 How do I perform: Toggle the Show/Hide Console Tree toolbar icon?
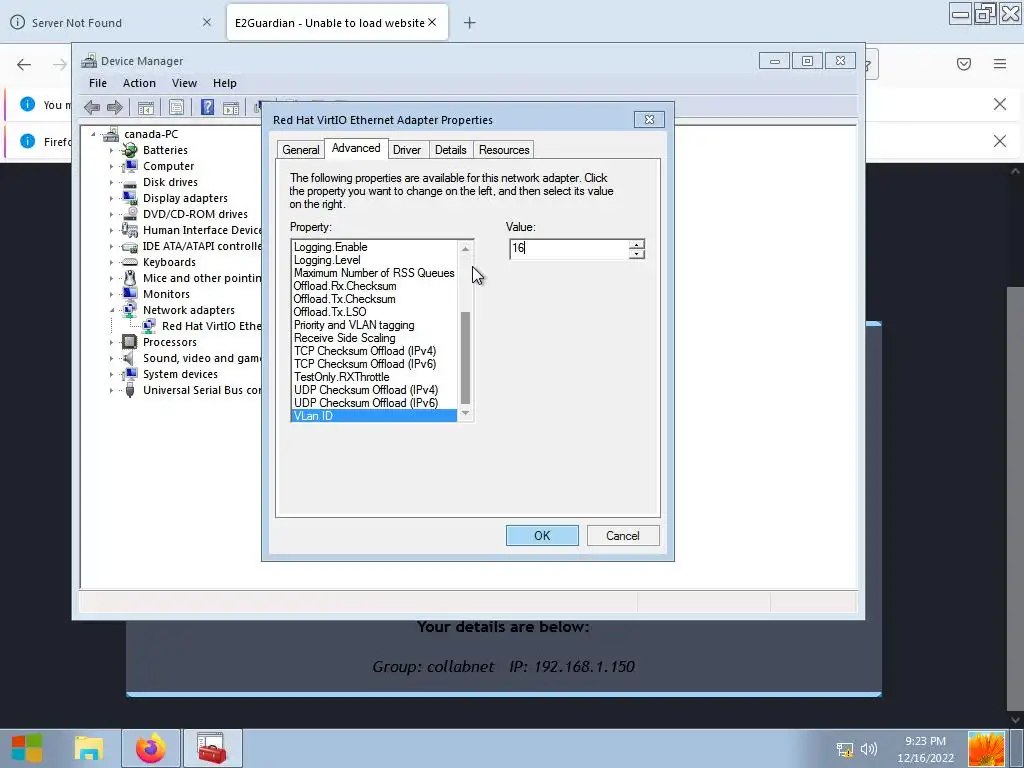pos(146,107)
